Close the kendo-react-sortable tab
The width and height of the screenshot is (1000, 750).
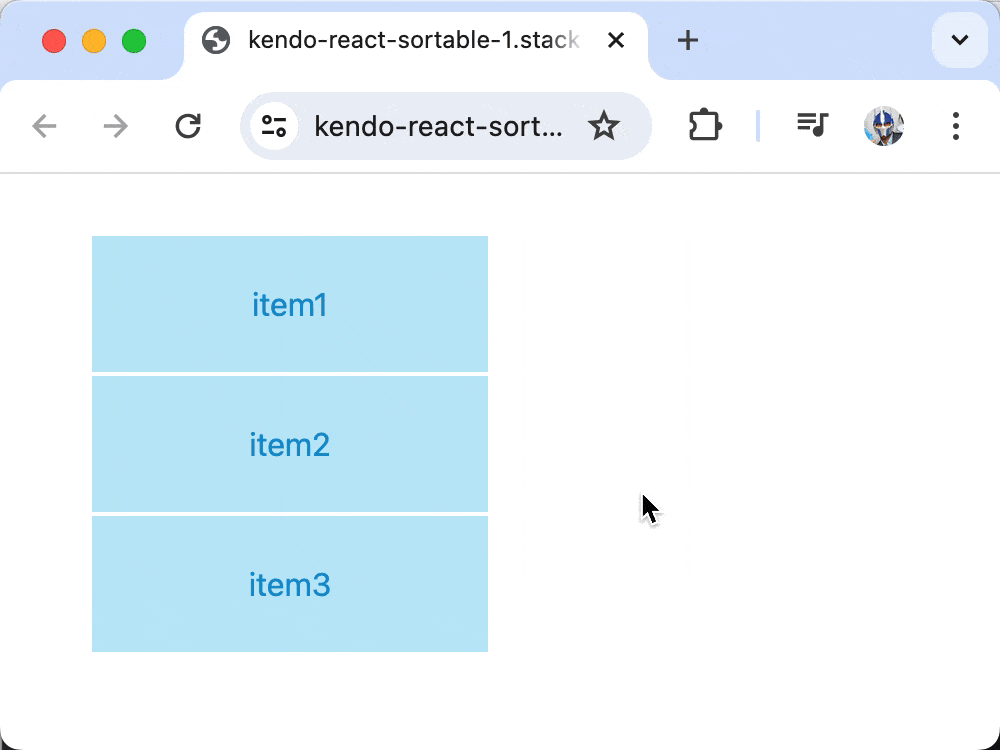(x=615, y=40)
